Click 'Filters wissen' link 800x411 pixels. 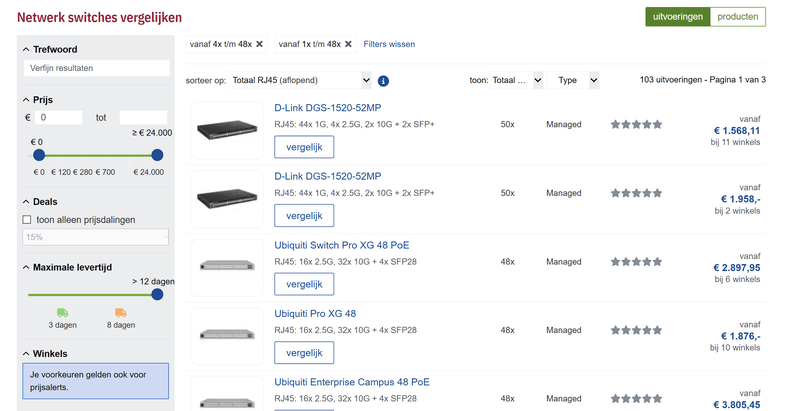tap(389, 44)
